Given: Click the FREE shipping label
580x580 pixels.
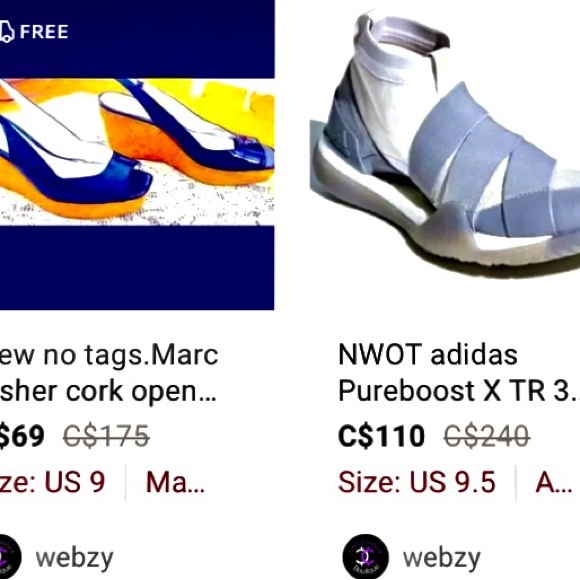Looking at the screenshot, I should coord(44,32).
